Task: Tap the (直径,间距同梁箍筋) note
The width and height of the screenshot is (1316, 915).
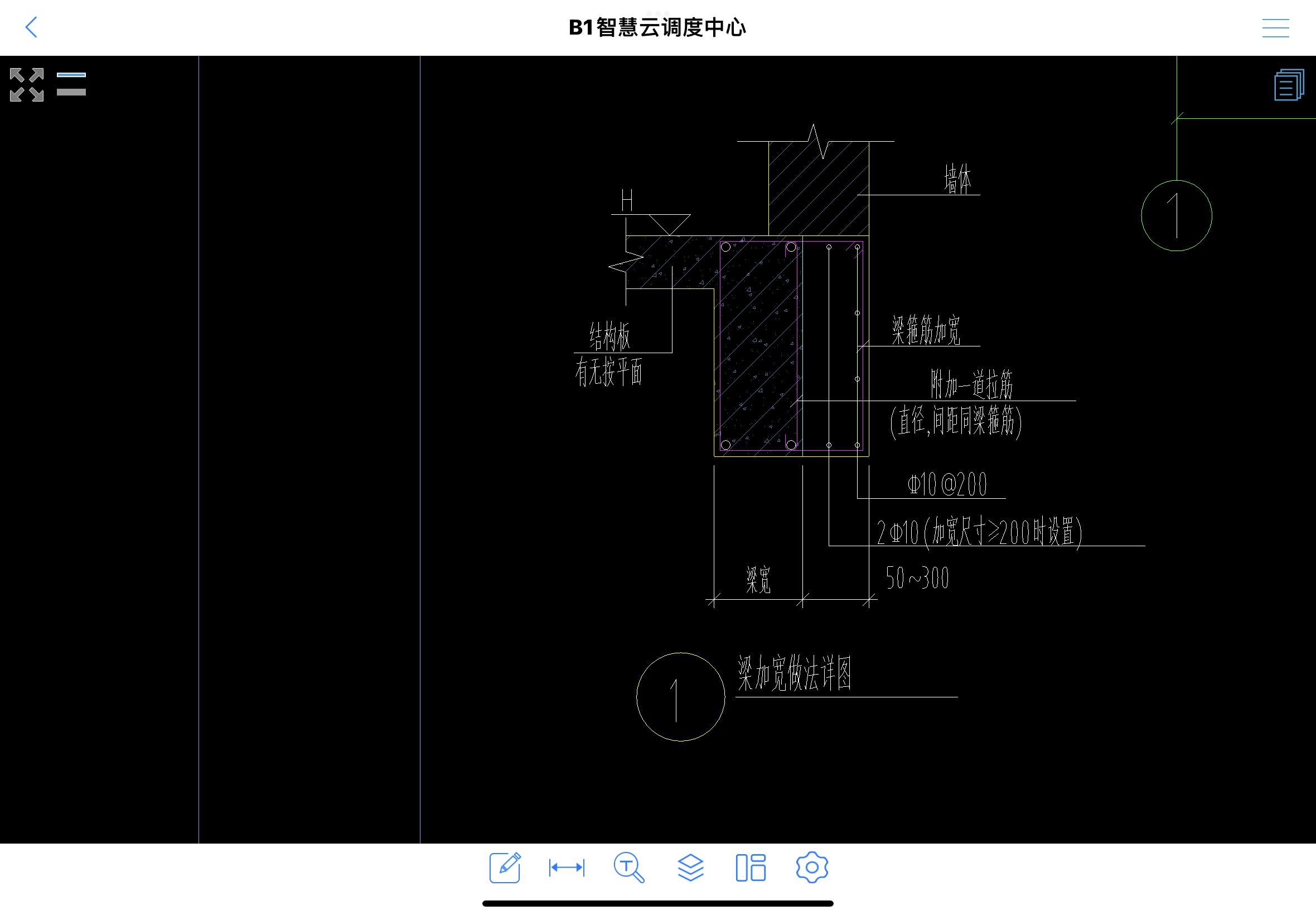Action: (956, 421)
